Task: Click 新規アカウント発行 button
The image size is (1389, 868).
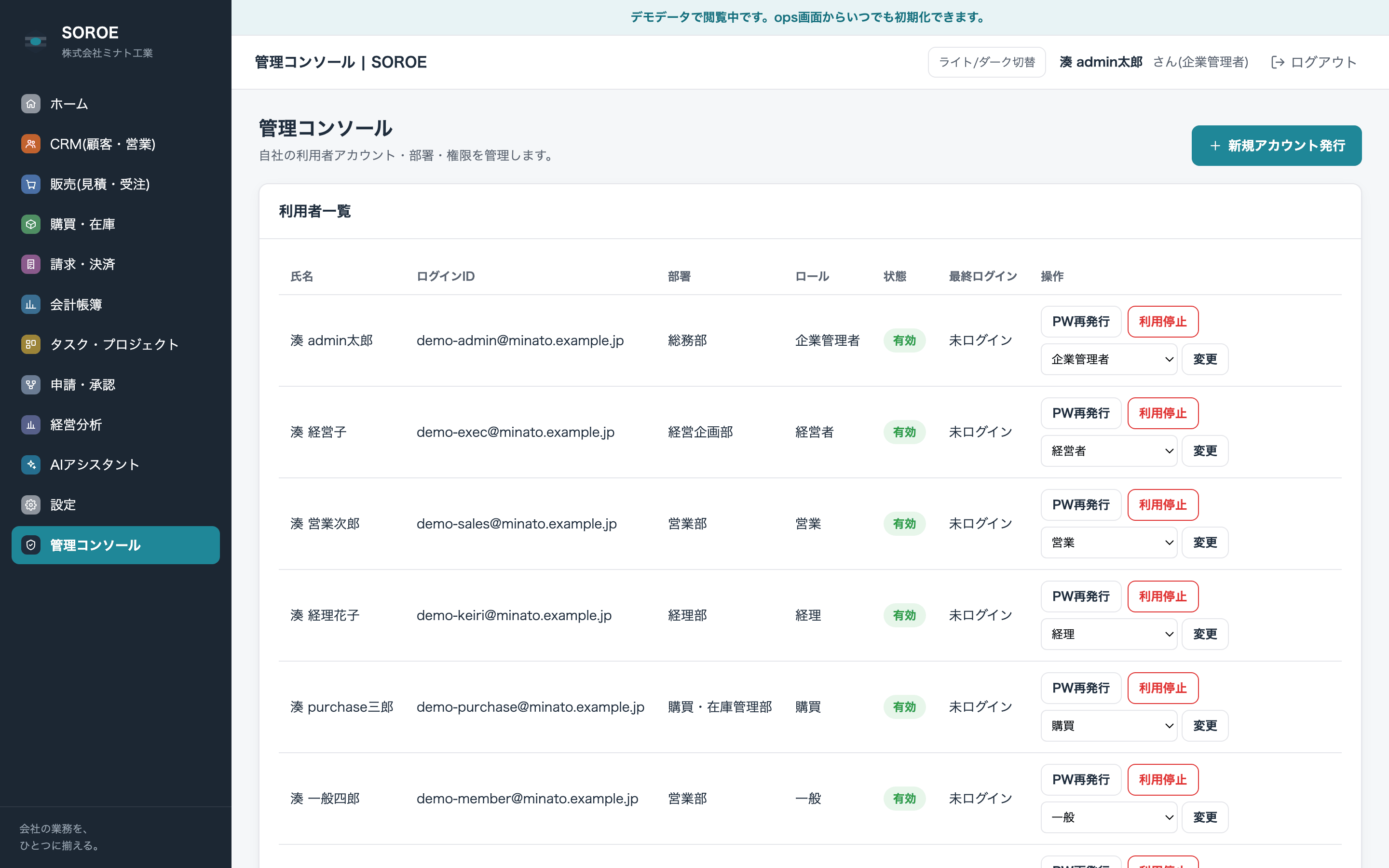Action: pyautogui.click(x=1277, y=146)
